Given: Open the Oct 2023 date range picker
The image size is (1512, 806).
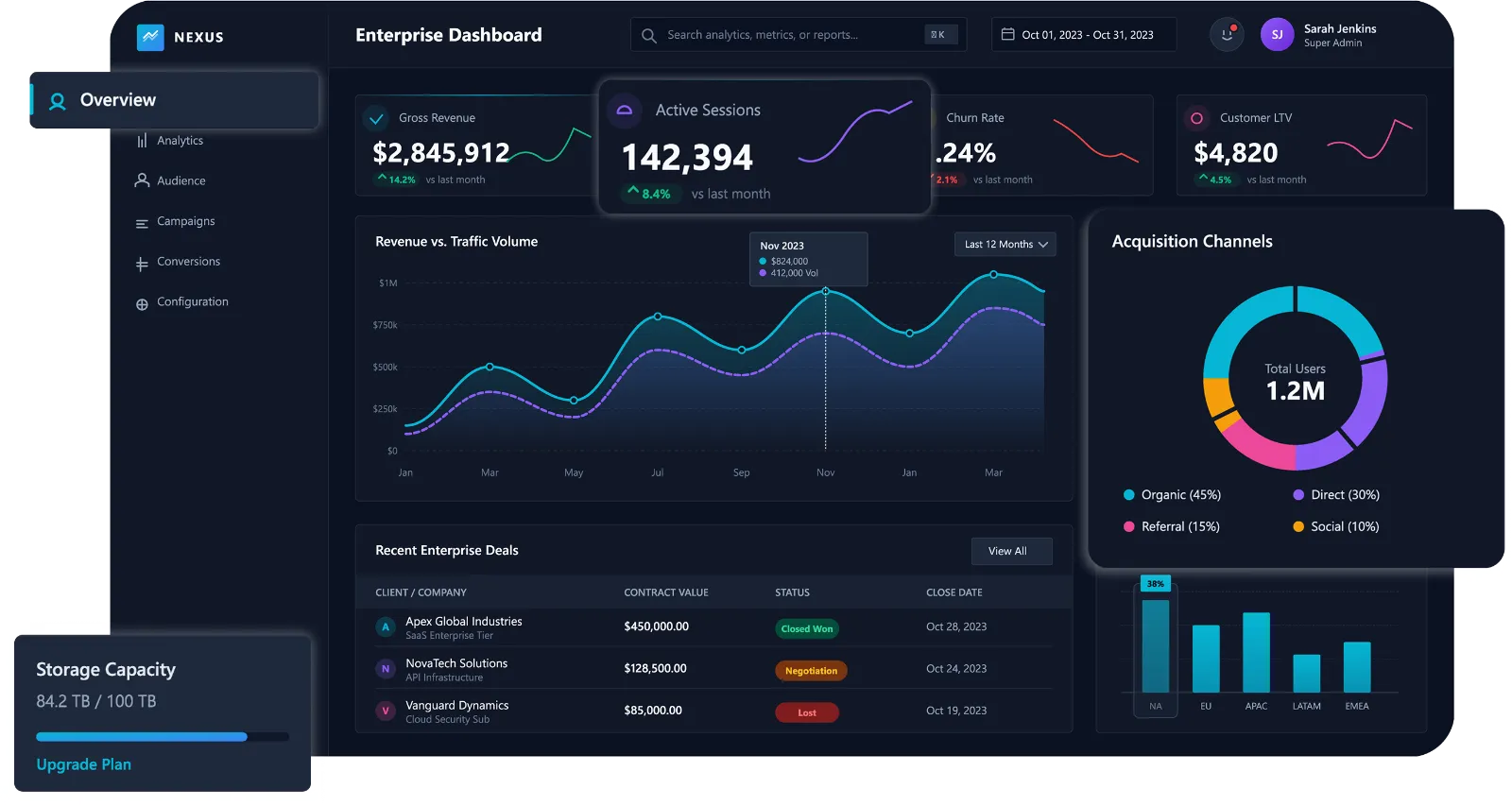Looking at the screenshot, I should 1084,35.
